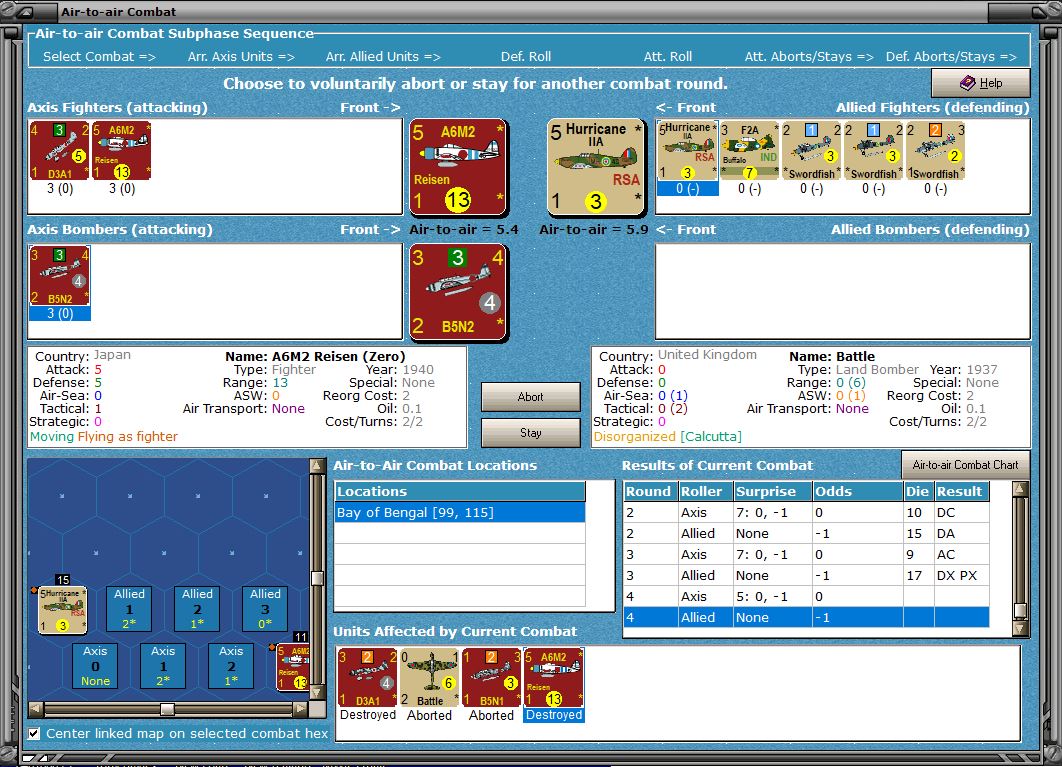
Task: Select the results row with DX PX result
Action: (806, 575)
